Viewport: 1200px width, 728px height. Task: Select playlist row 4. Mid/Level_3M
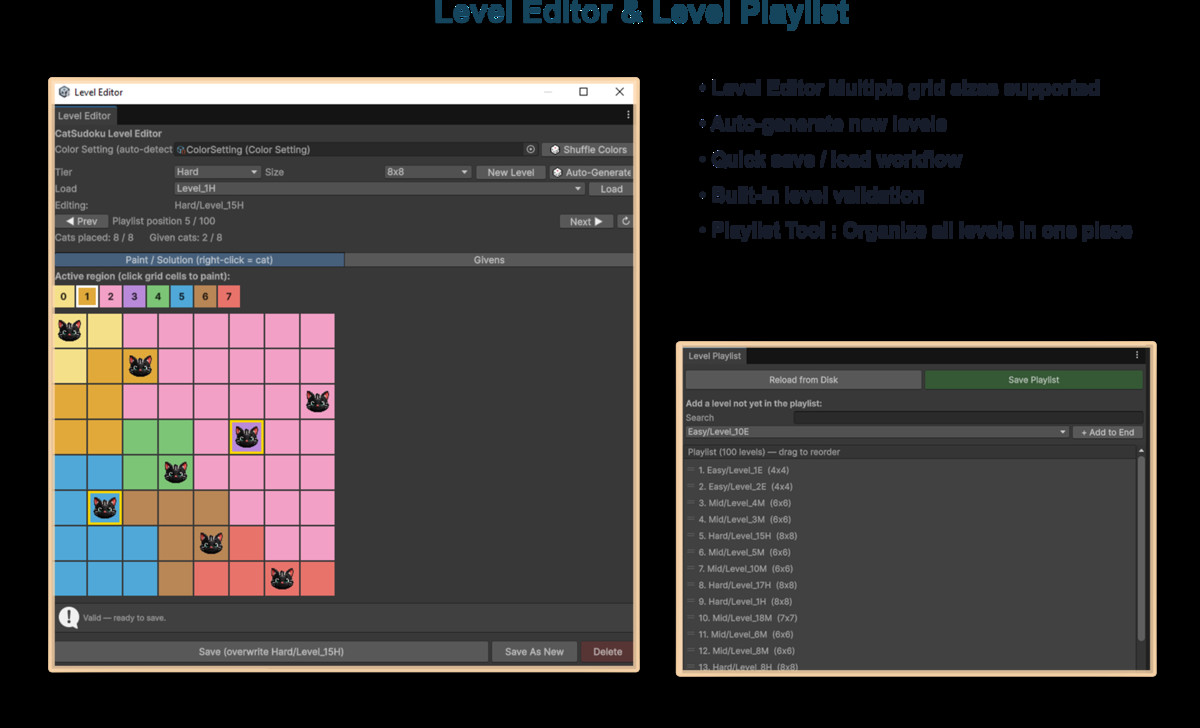tap(911, 520)
